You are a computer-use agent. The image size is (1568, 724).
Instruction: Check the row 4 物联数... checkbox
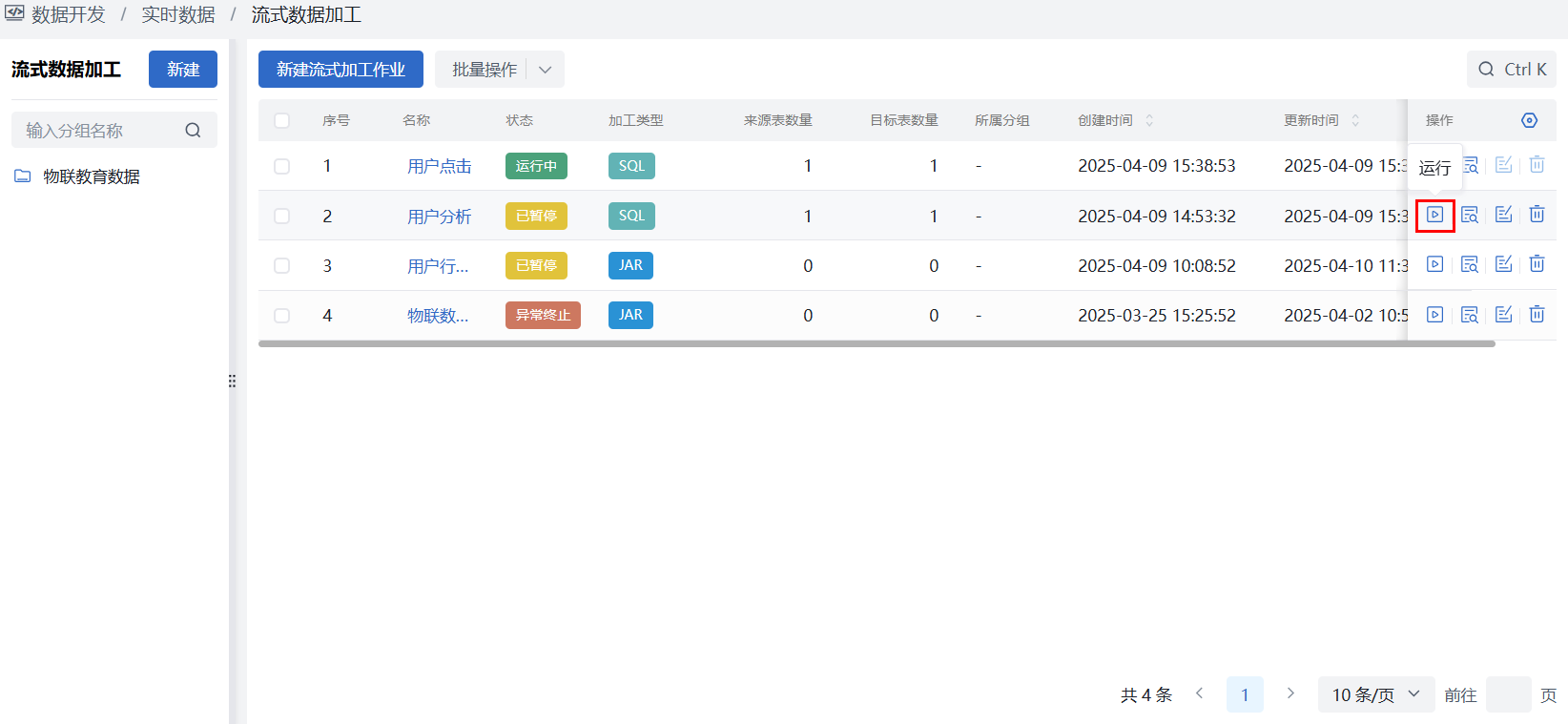tap(281, 315)
